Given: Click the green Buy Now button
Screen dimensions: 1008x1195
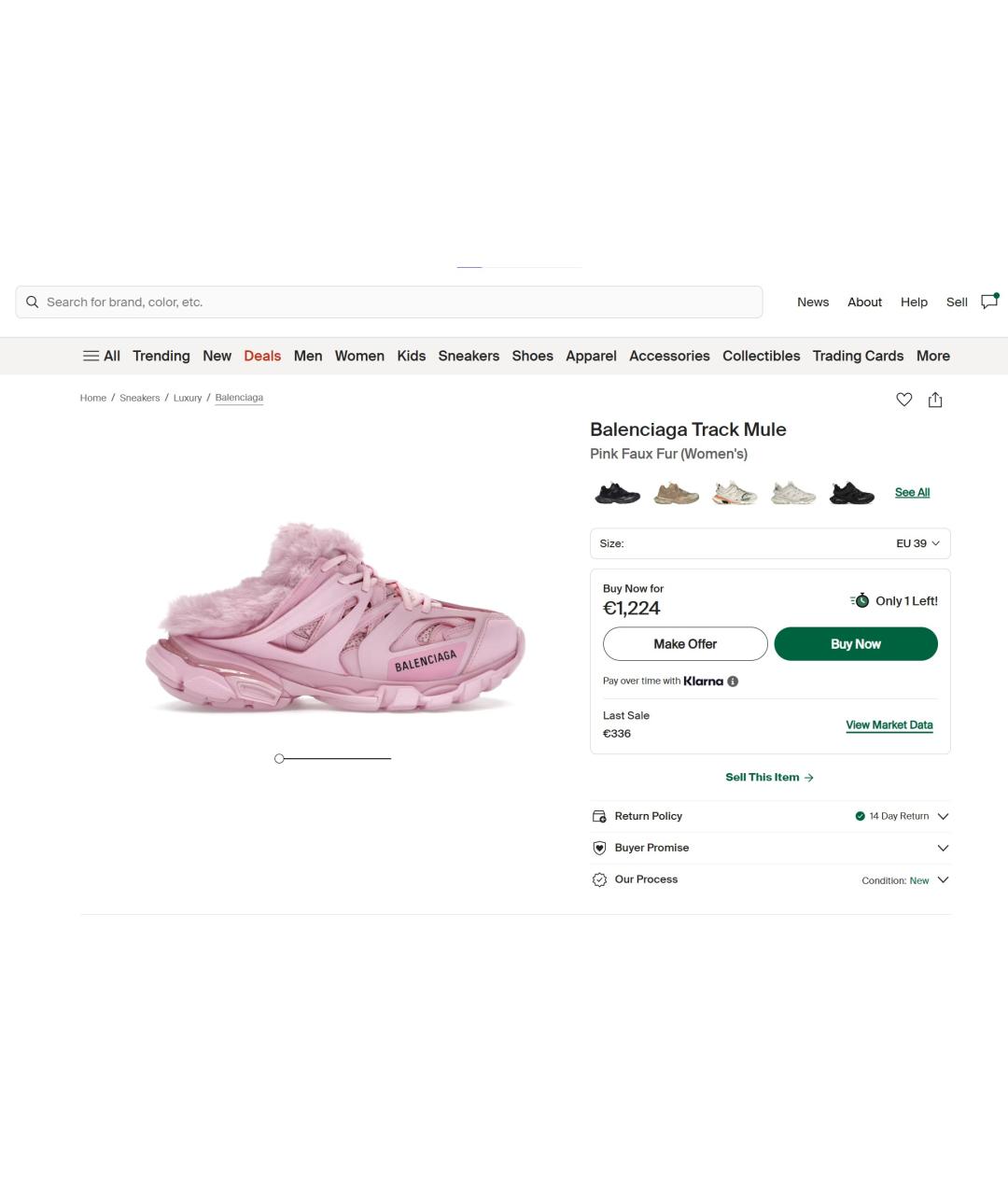Looking at the screenshot, I should click(856, 644).
